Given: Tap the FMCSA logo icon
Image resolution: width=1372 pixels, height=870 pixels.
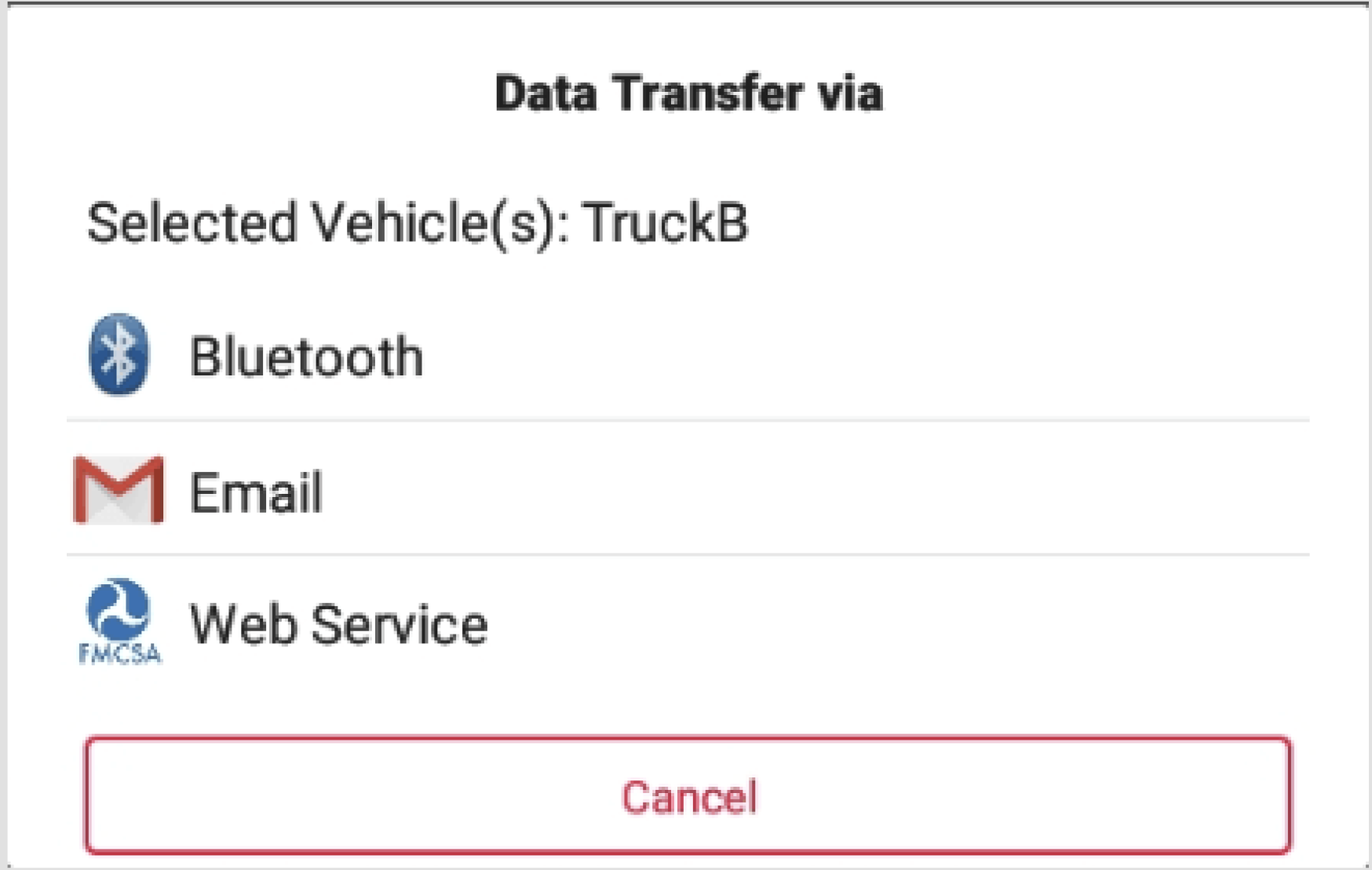Looking at the screenshot, I should [x=119, y=621].
